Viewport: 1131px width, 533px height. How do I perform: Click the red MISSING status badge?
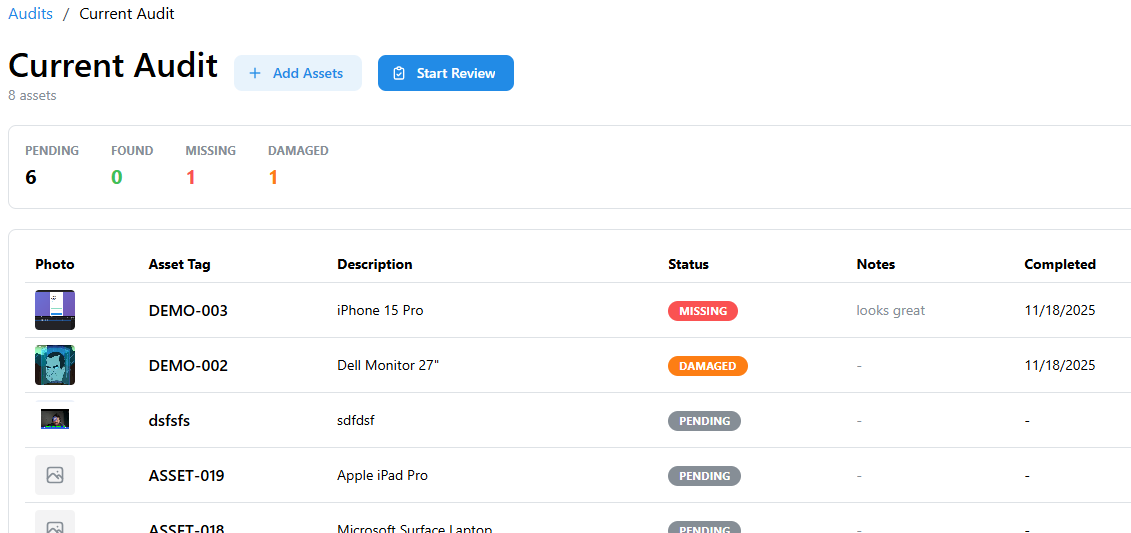(702, 311)
